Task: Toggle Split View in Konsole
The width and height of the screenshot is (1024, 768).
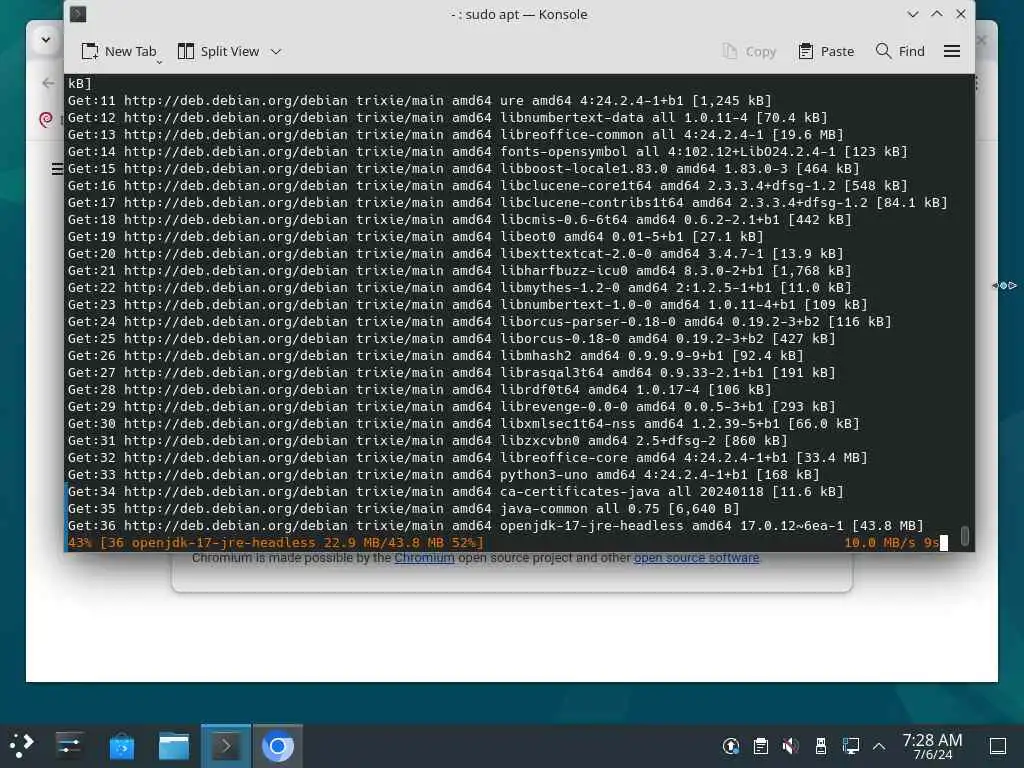Action: [219, 52]
